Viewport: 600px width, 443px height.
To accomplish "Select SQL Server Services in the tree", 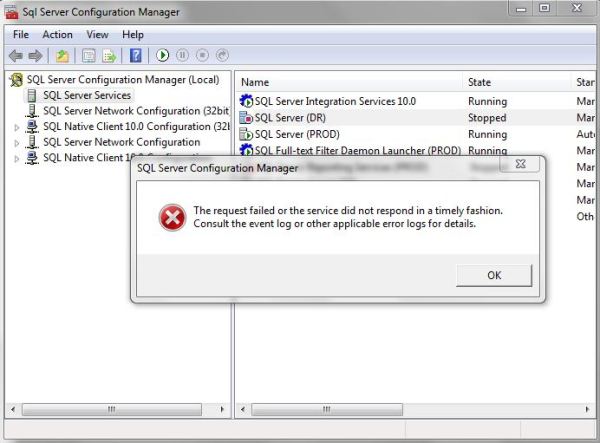I will [86, 95].
